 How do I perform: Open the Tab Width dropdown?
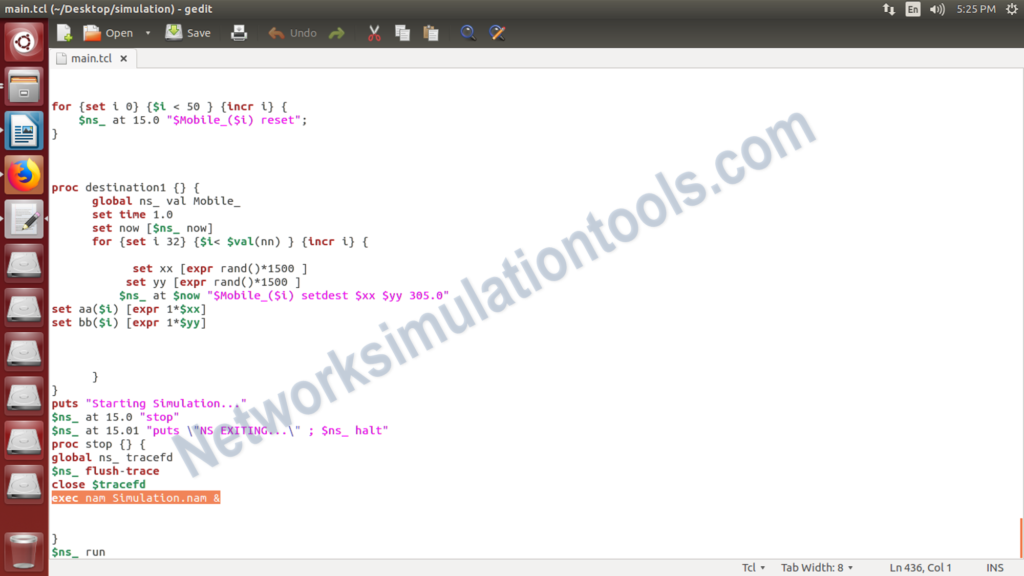pos(817,567)
